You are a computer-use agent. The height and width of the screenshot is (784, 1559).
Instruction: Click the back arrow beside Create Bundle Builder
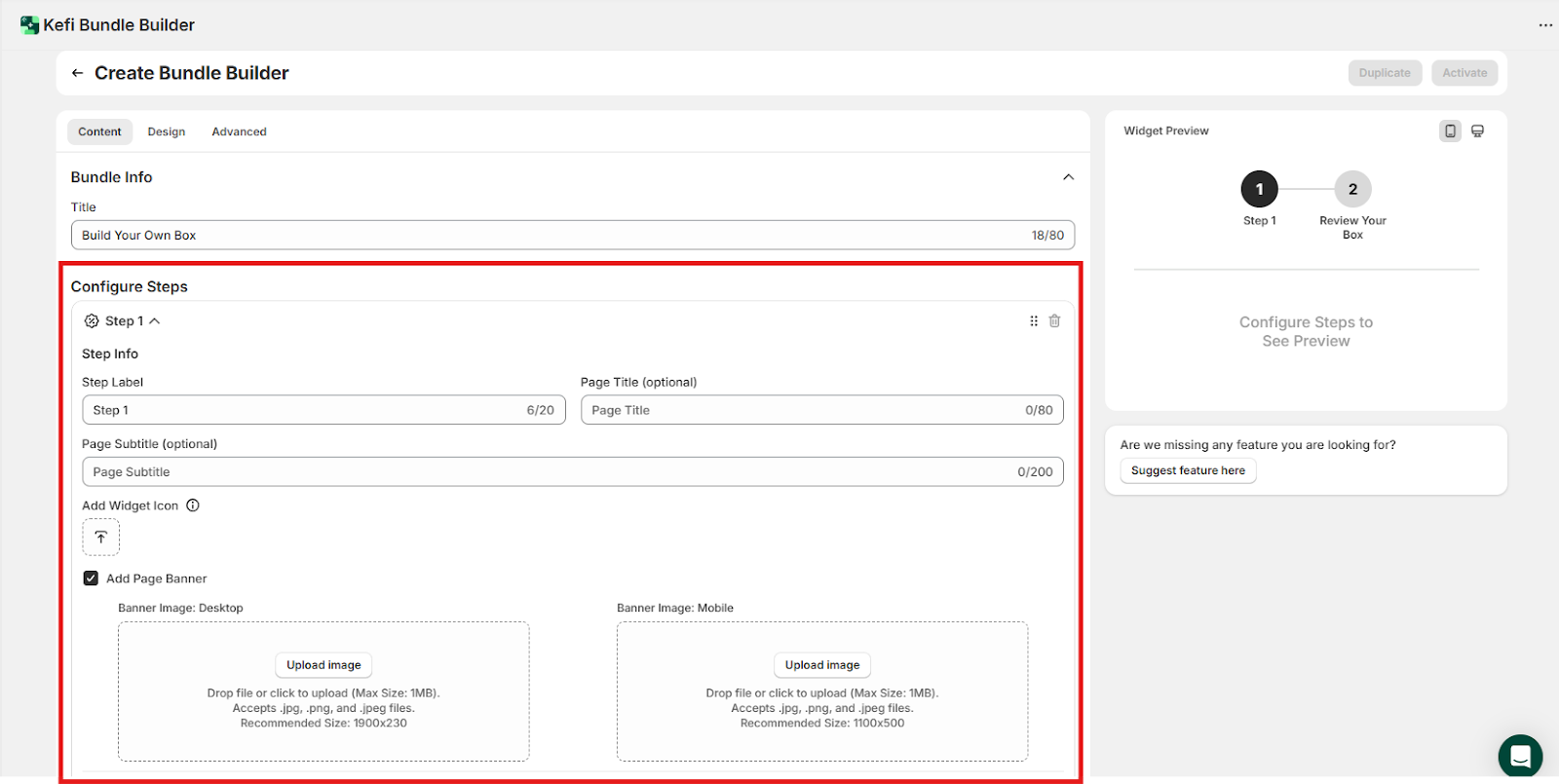78,73
